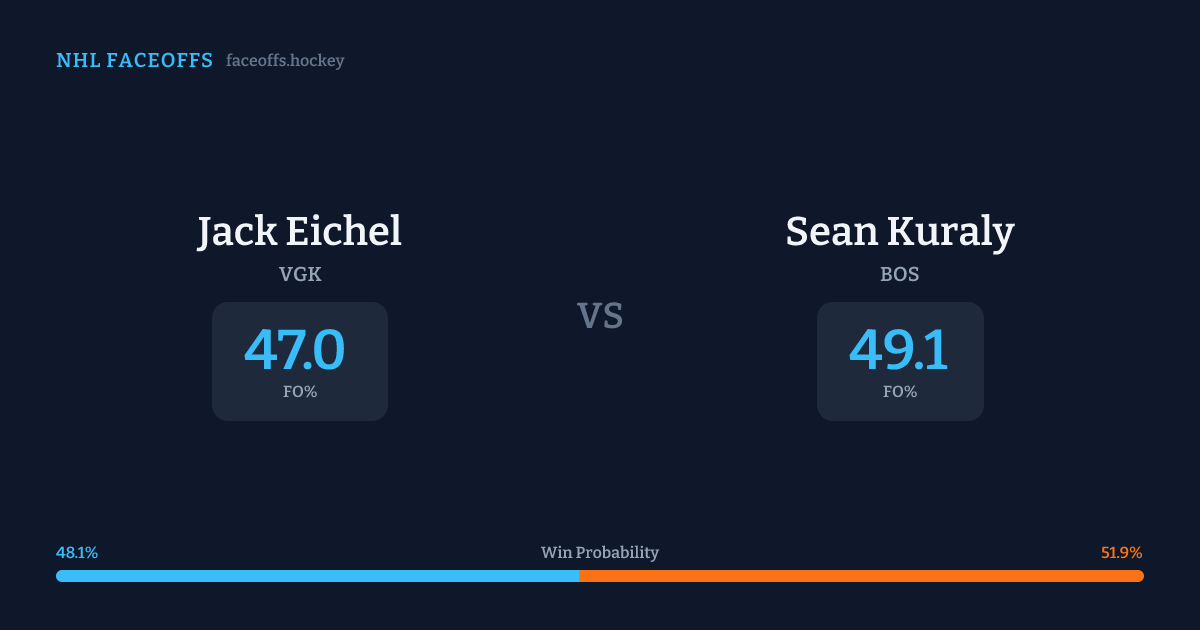Click the VS text between players
Viewport: 1200px width, 630px height.
click(600, 316)
